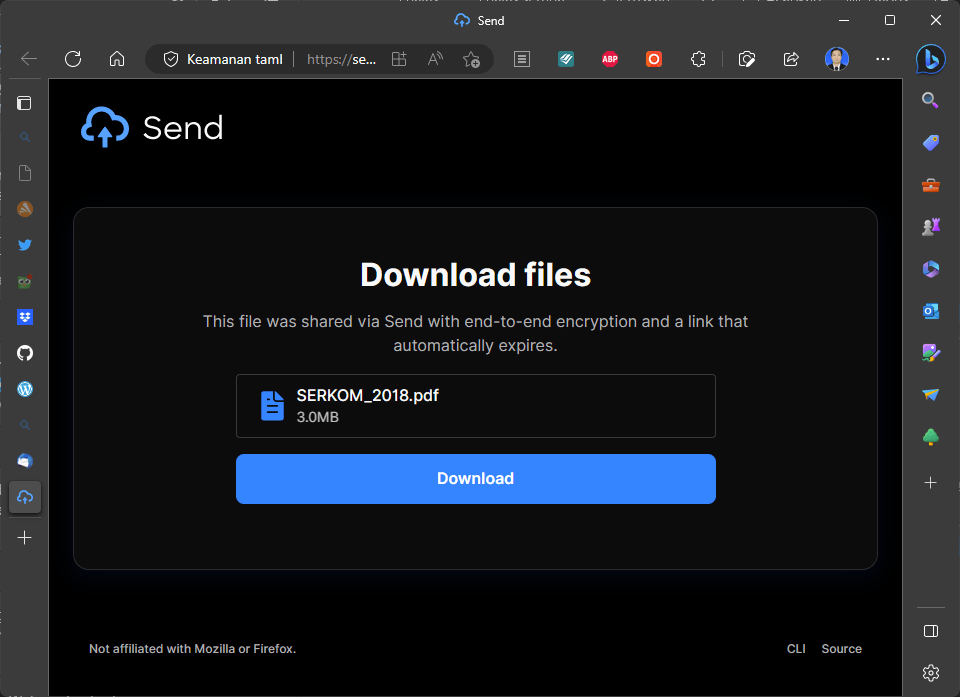Open the Bing Copilot sidebar button
960x697 pixels.
(930, 59)
